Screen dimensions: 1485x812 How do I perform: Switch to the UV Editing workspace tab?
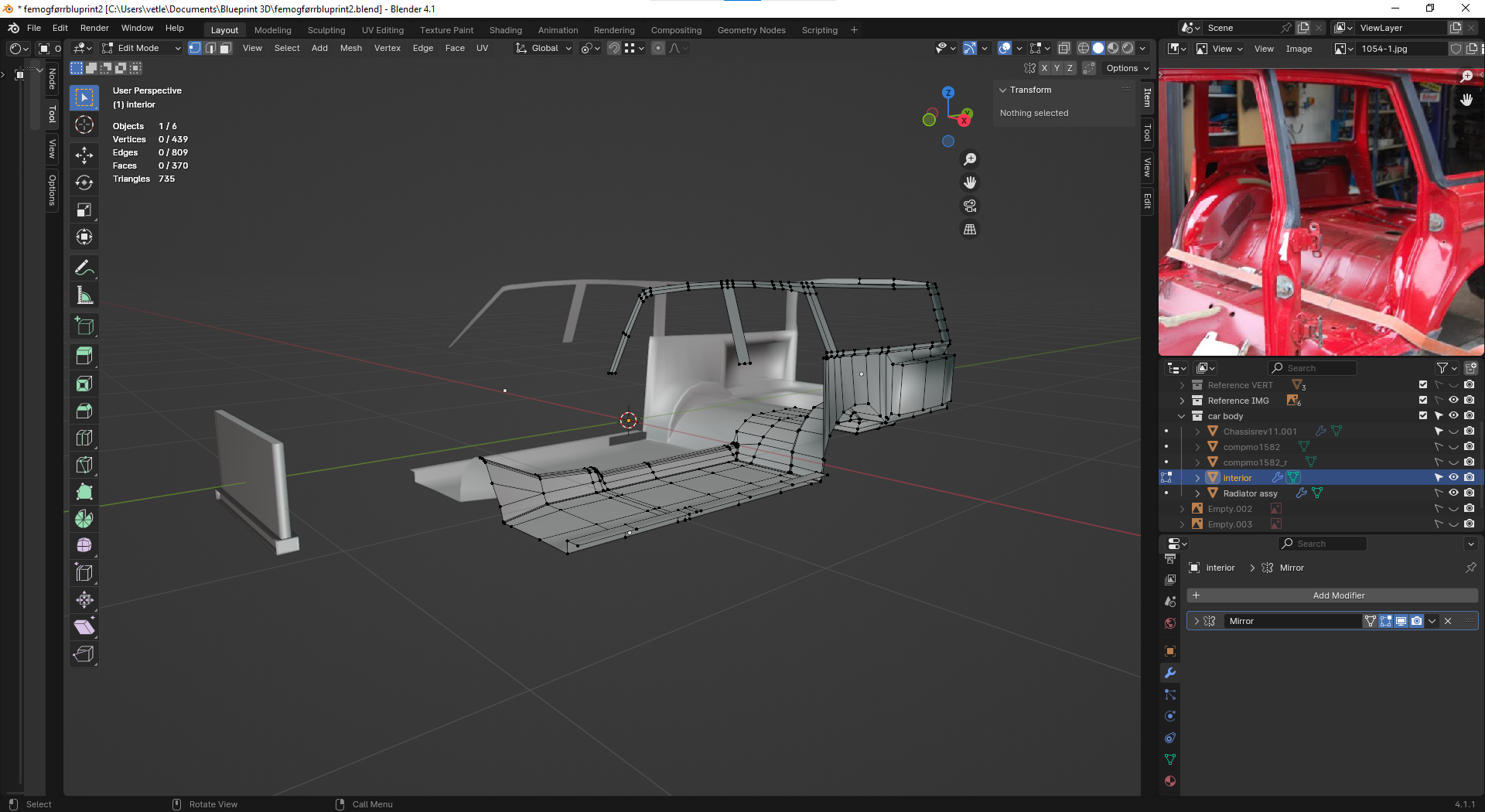382,30
